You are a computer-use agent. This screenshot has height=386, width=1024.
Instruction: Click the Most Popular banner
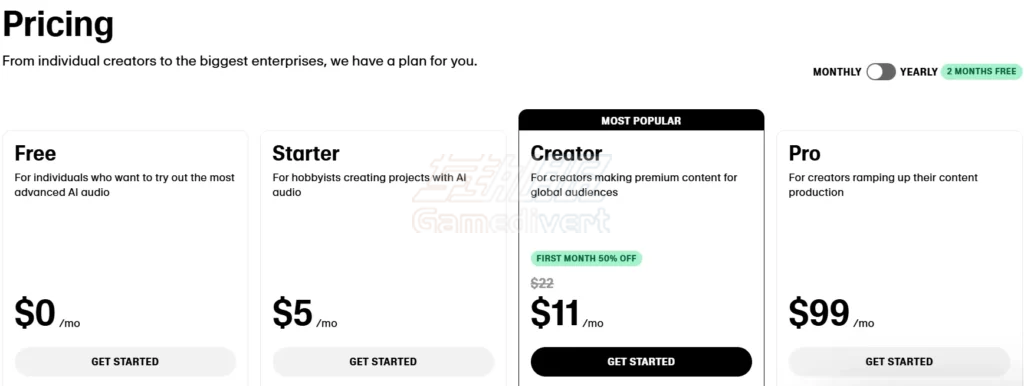click(x=641, y=120)
